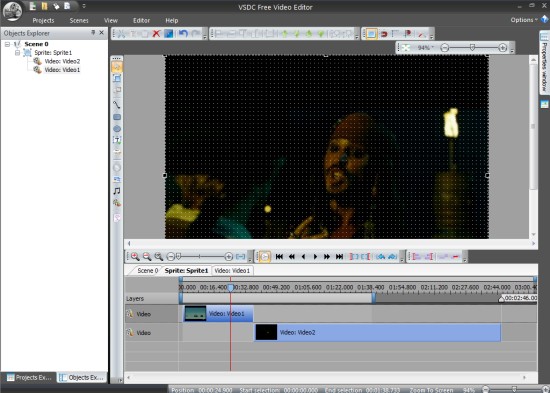Click the second Video layer header

click(152, 333)
